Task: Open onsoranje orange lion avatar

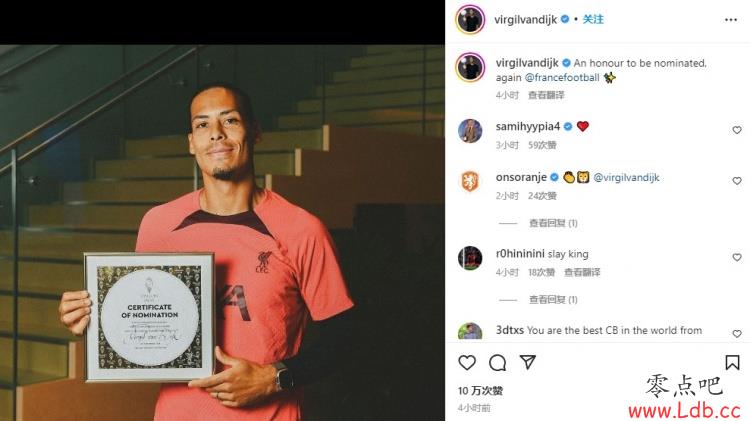Action: [x=470, y=181]
